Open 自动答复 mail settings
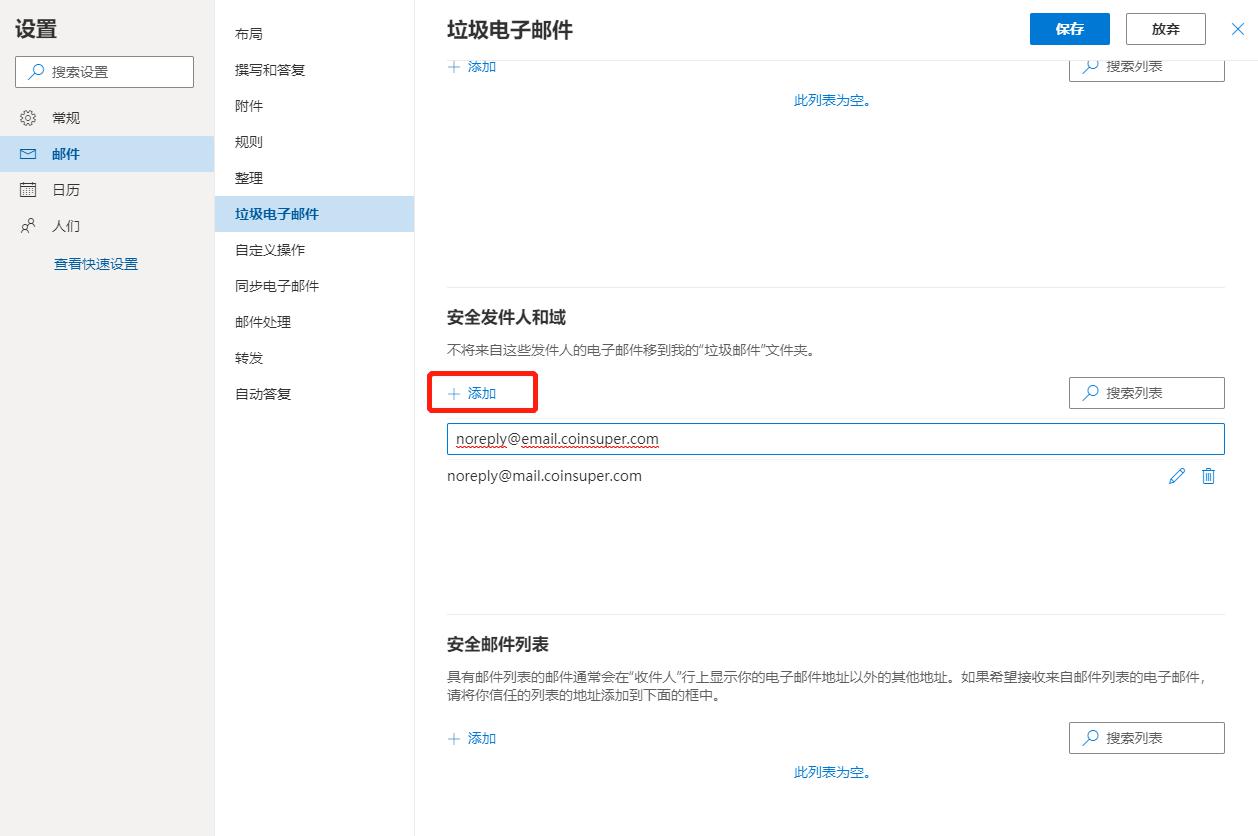The height and width of the screenshot is (836, 1258). coord(314,394)
